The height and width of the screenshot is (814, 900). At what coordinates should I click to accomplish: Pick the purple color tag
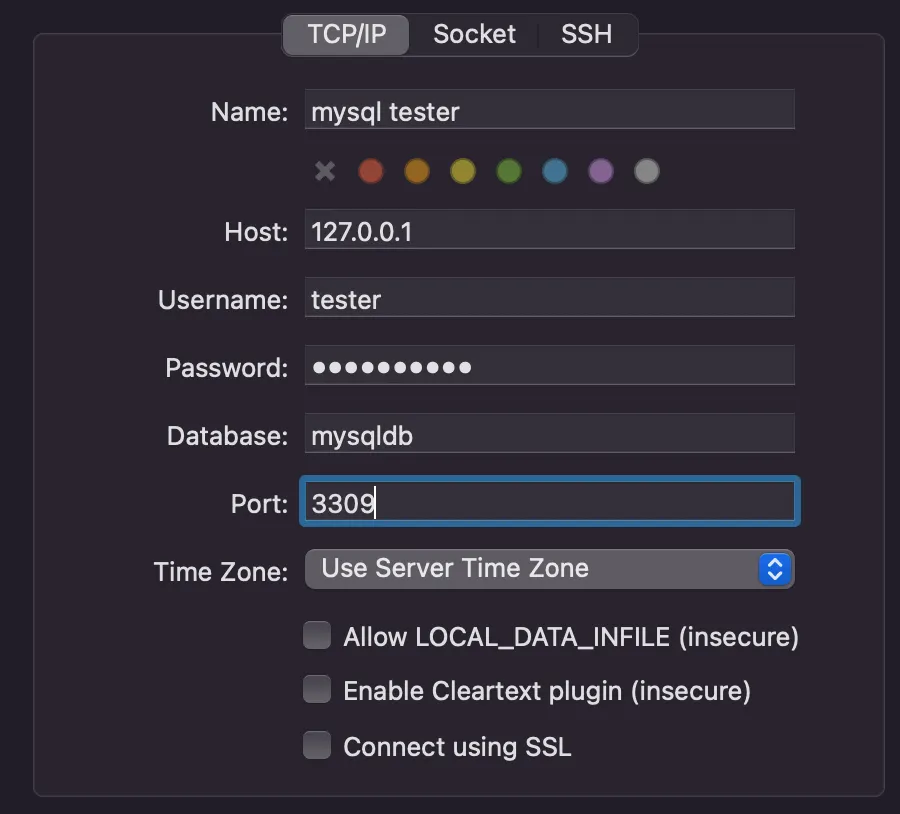point(601,171)
